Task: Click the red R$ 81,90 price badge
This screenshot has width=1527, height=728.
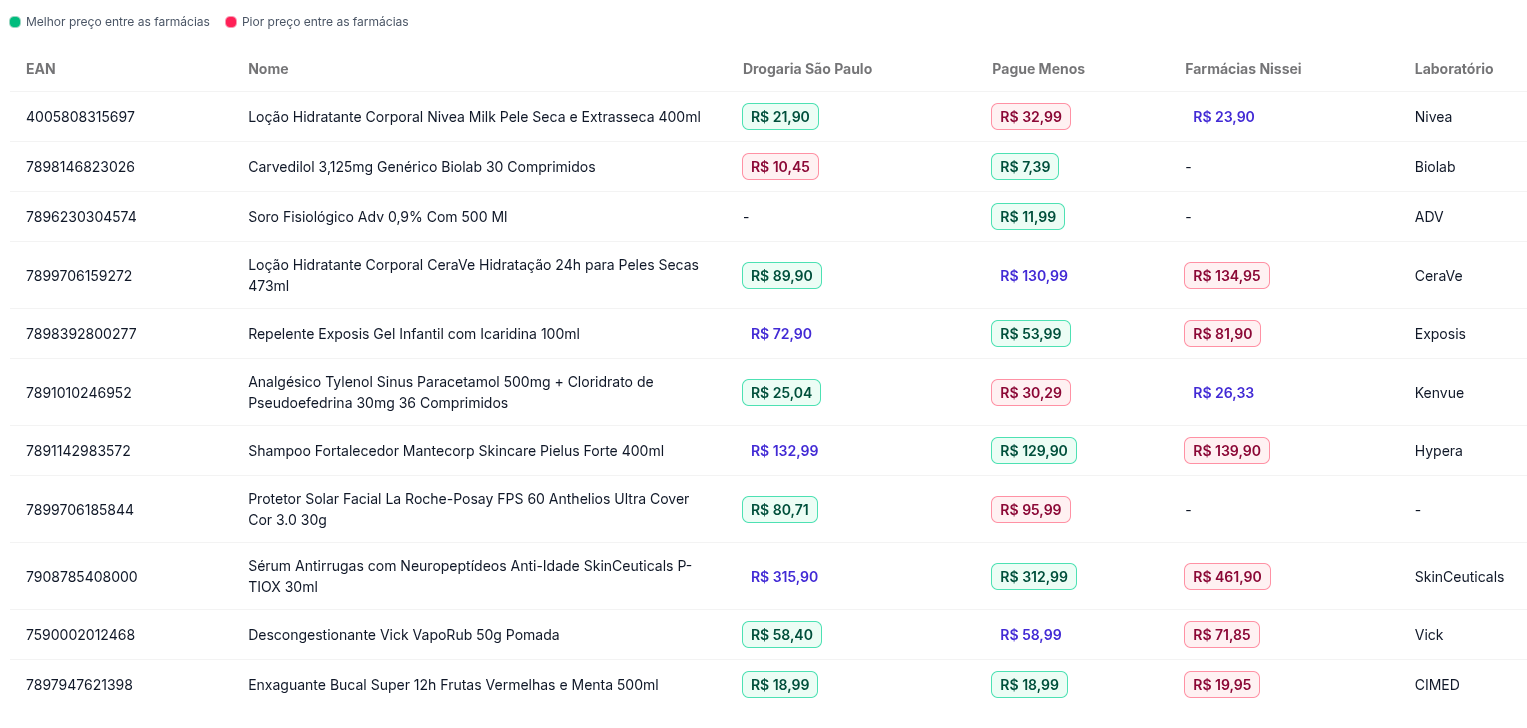Action: [x=1222, y=334]
